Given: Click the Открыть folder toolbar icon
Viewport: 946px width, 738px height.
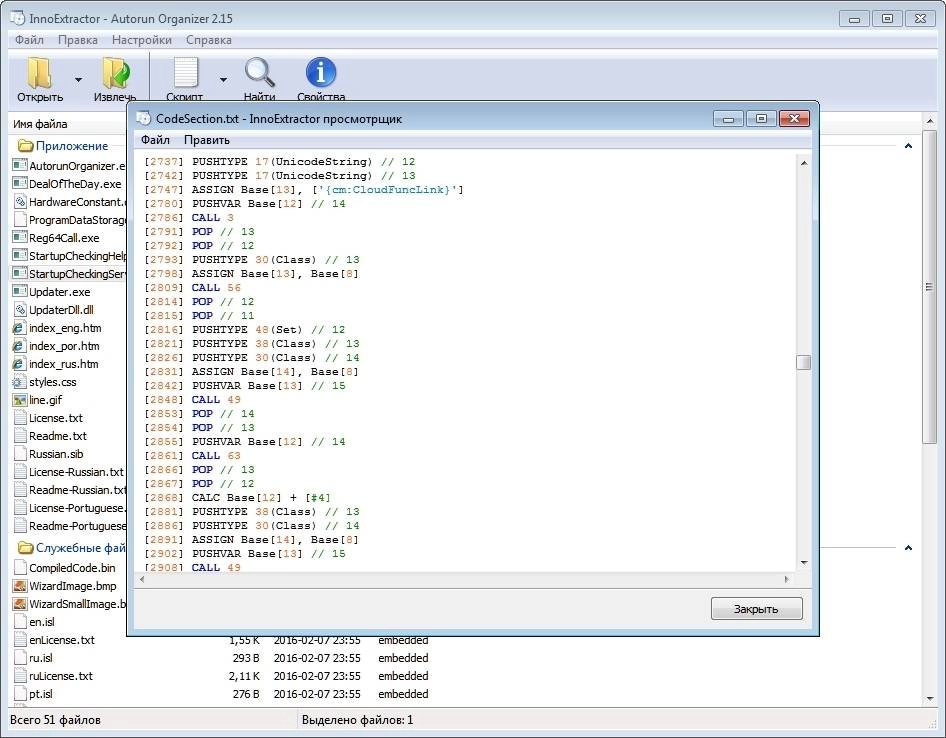Looking at the screenshot, I should [x=40, y=73].
